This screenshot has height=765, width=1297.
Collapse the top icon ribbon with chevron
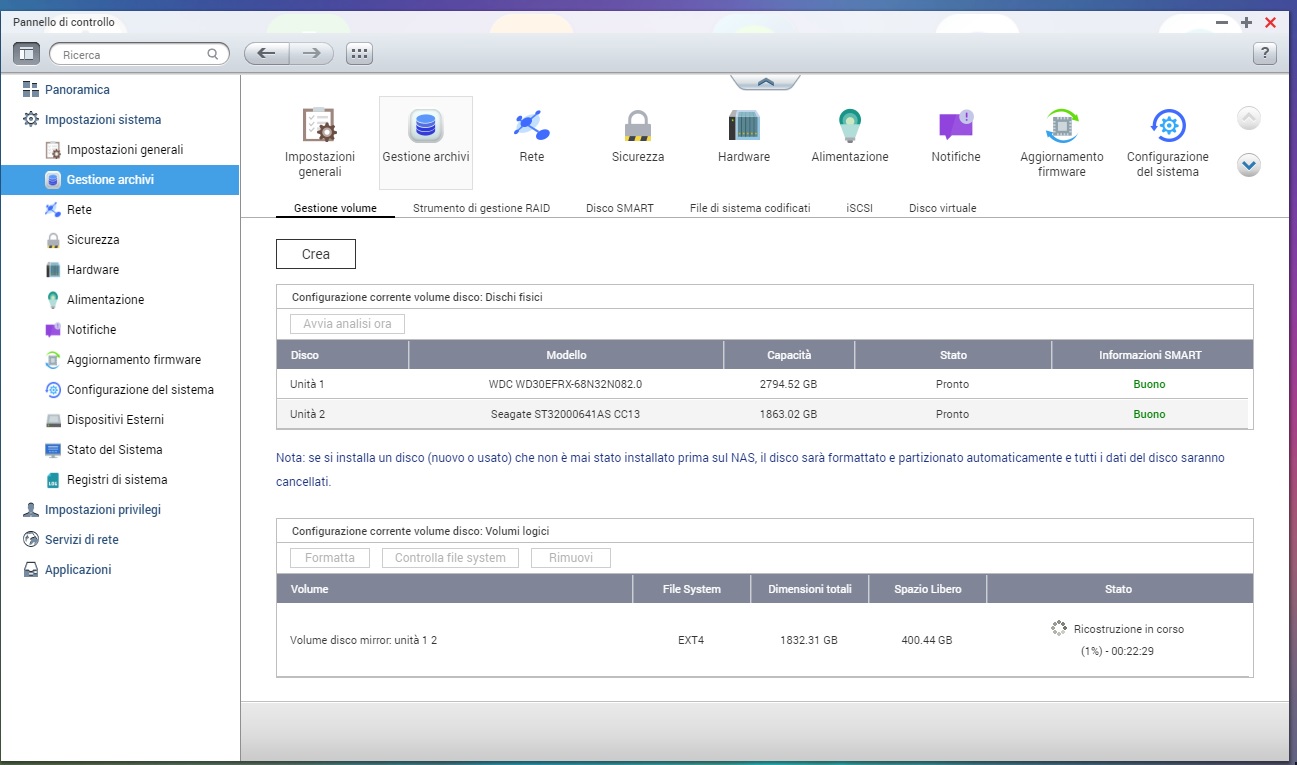[765, 82]
